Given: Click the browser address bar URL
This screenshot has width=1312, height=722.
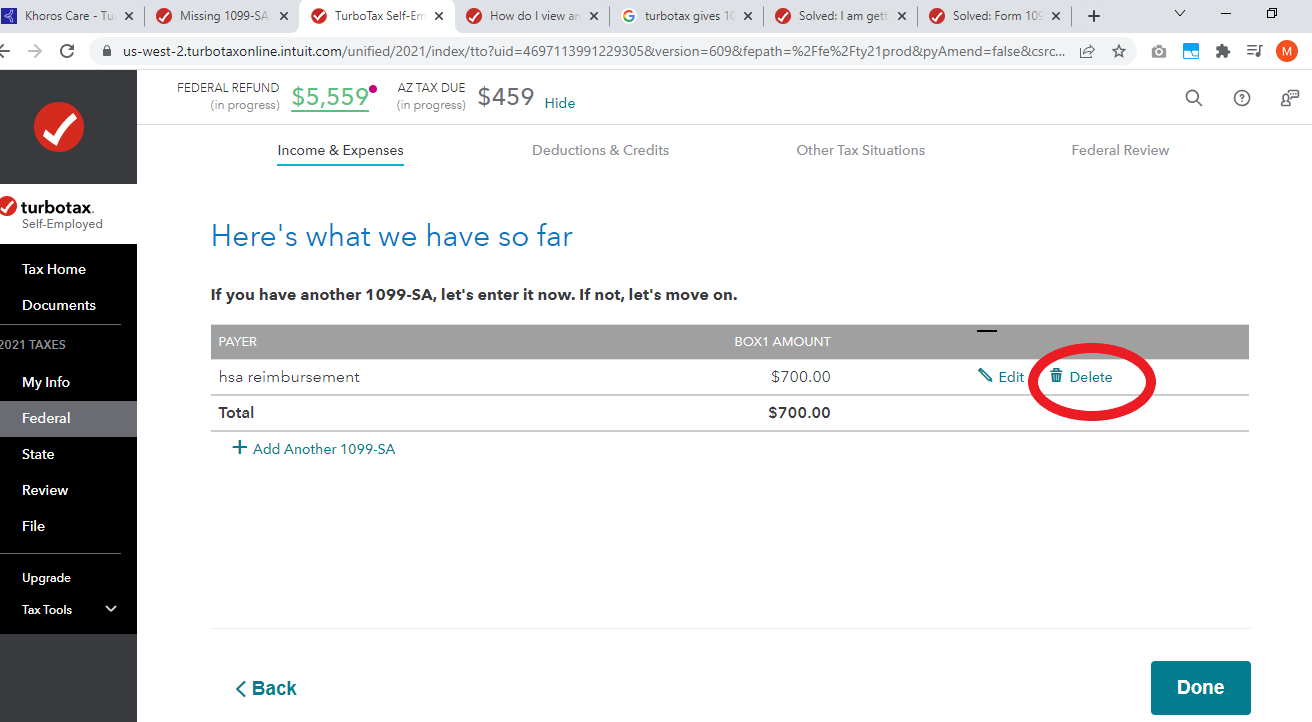Looking at the screenshot, I should (595, 51).
